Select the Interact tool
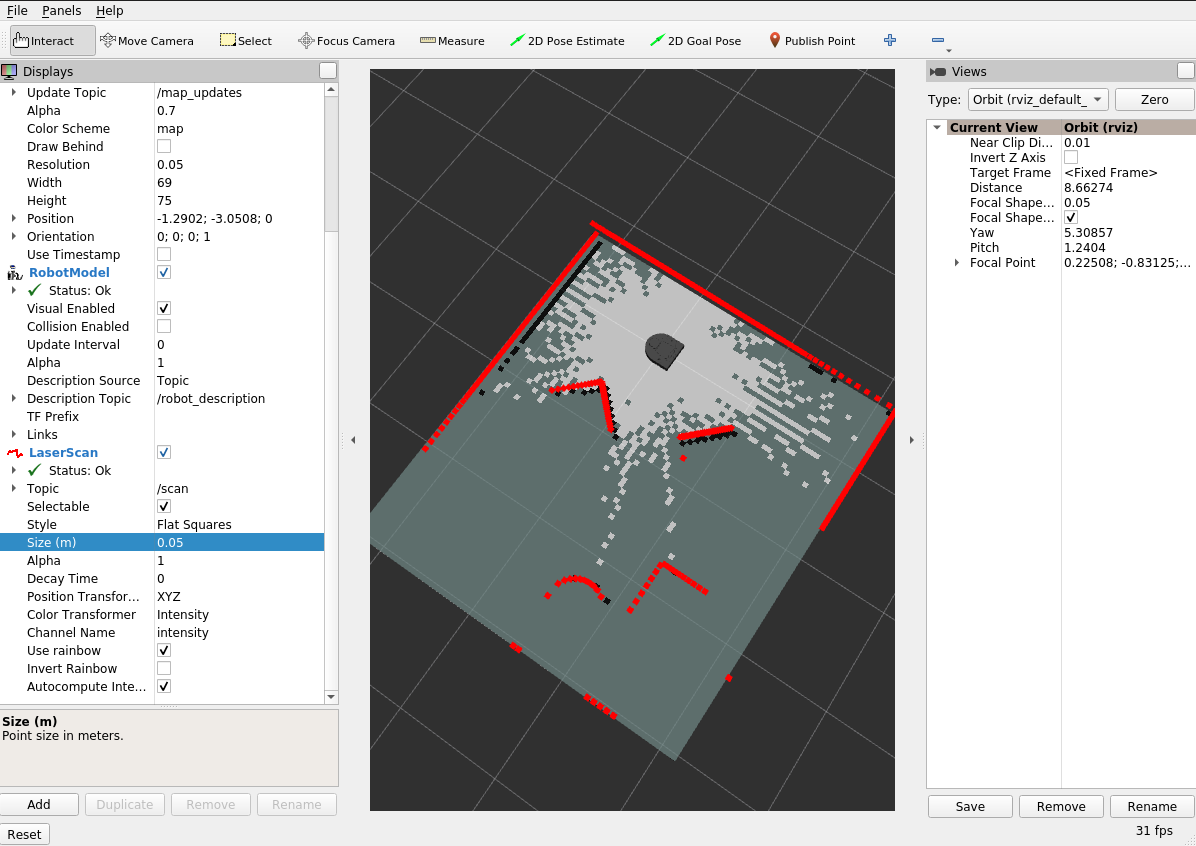 tap(52, 41)
